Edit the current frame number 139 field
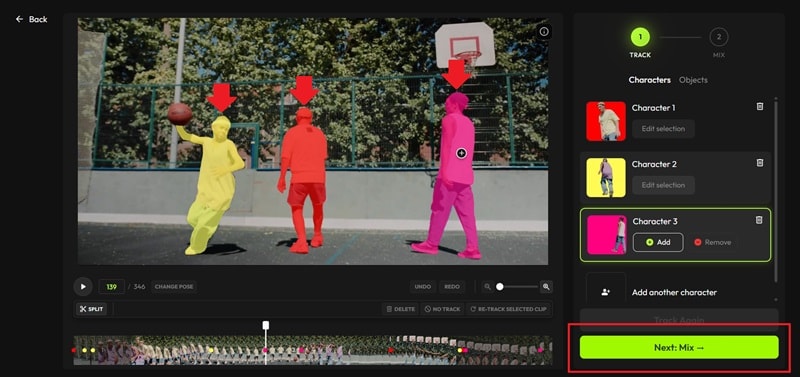The width and height of the screenshot is (800, 377). (111, 287)
